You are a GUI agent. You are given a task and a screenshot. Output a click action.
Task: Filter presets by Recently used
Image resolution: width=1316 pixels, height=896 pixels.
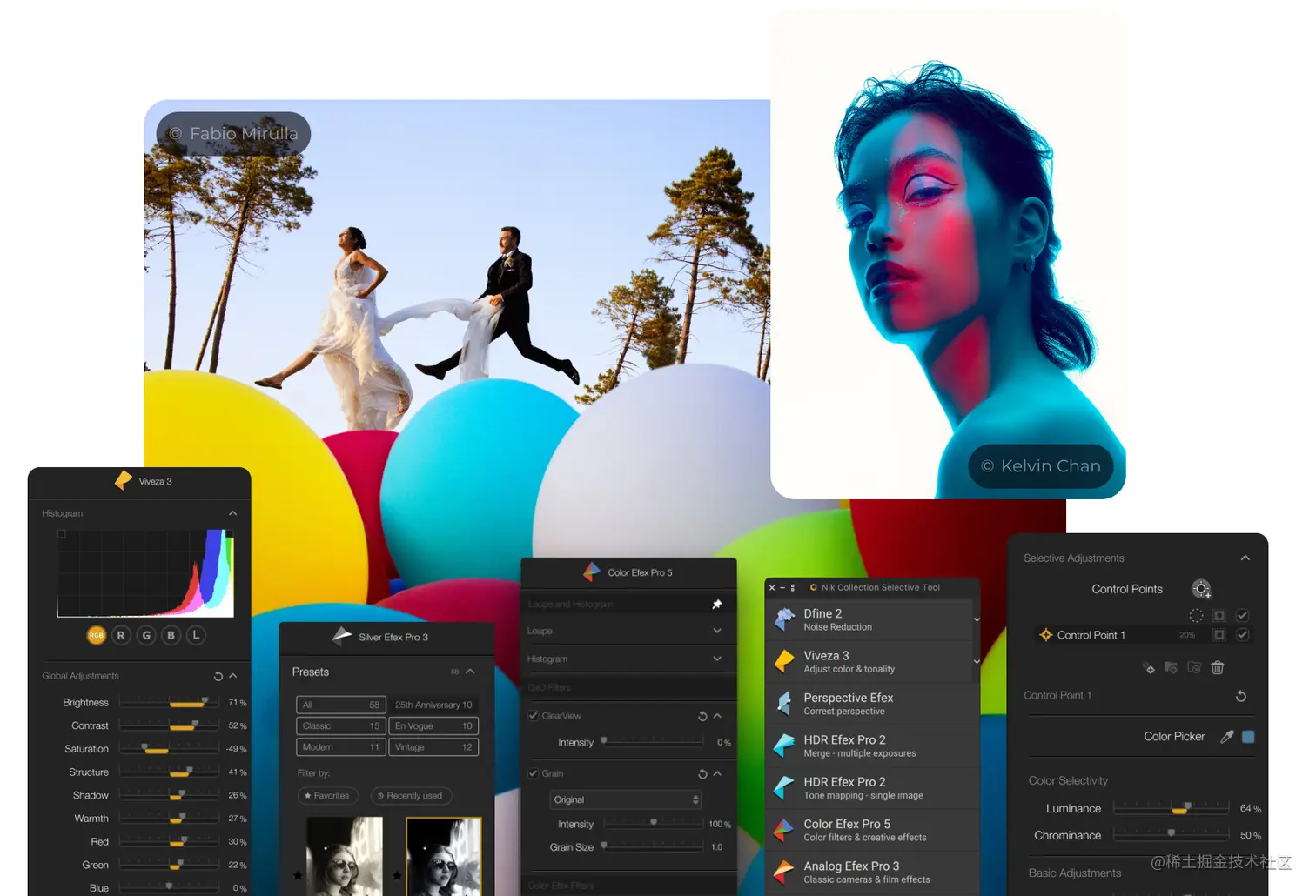pos(411,795)
